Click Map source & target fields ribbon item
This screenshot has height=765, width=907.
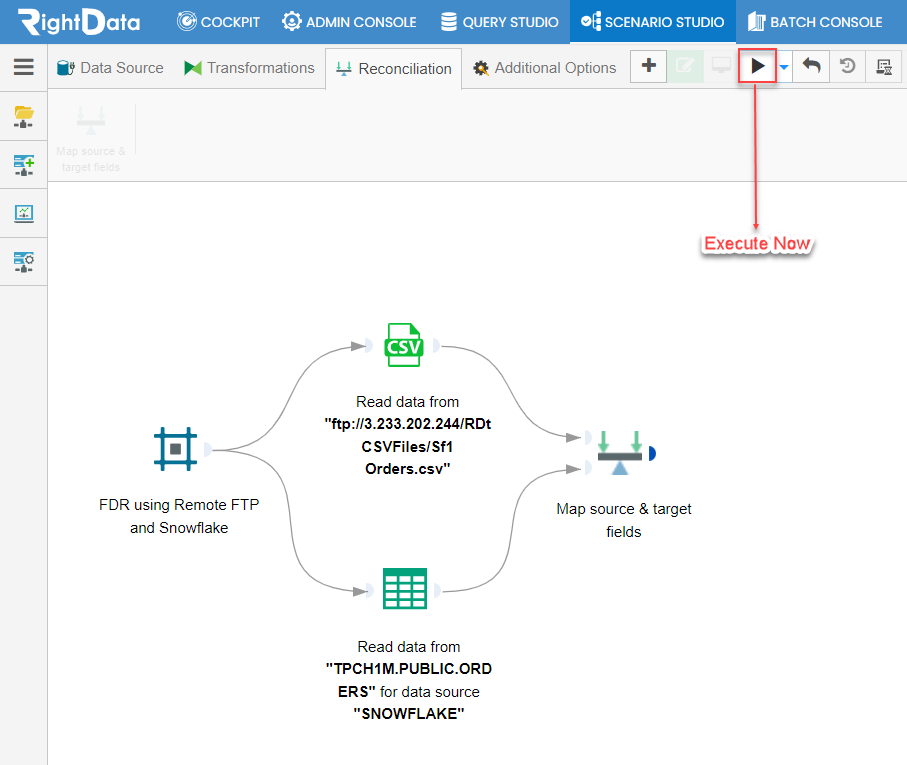point(91,139)
